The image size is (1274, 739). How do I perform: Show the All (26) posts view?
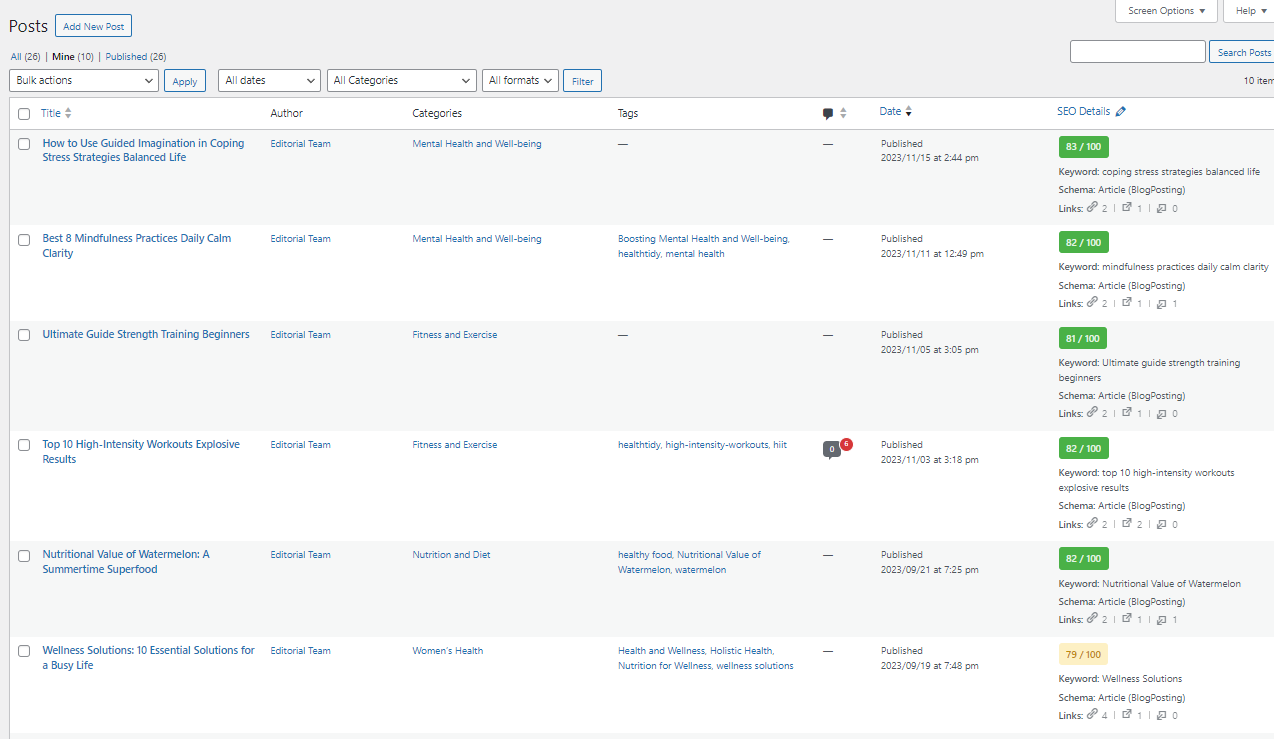(25, 57)
